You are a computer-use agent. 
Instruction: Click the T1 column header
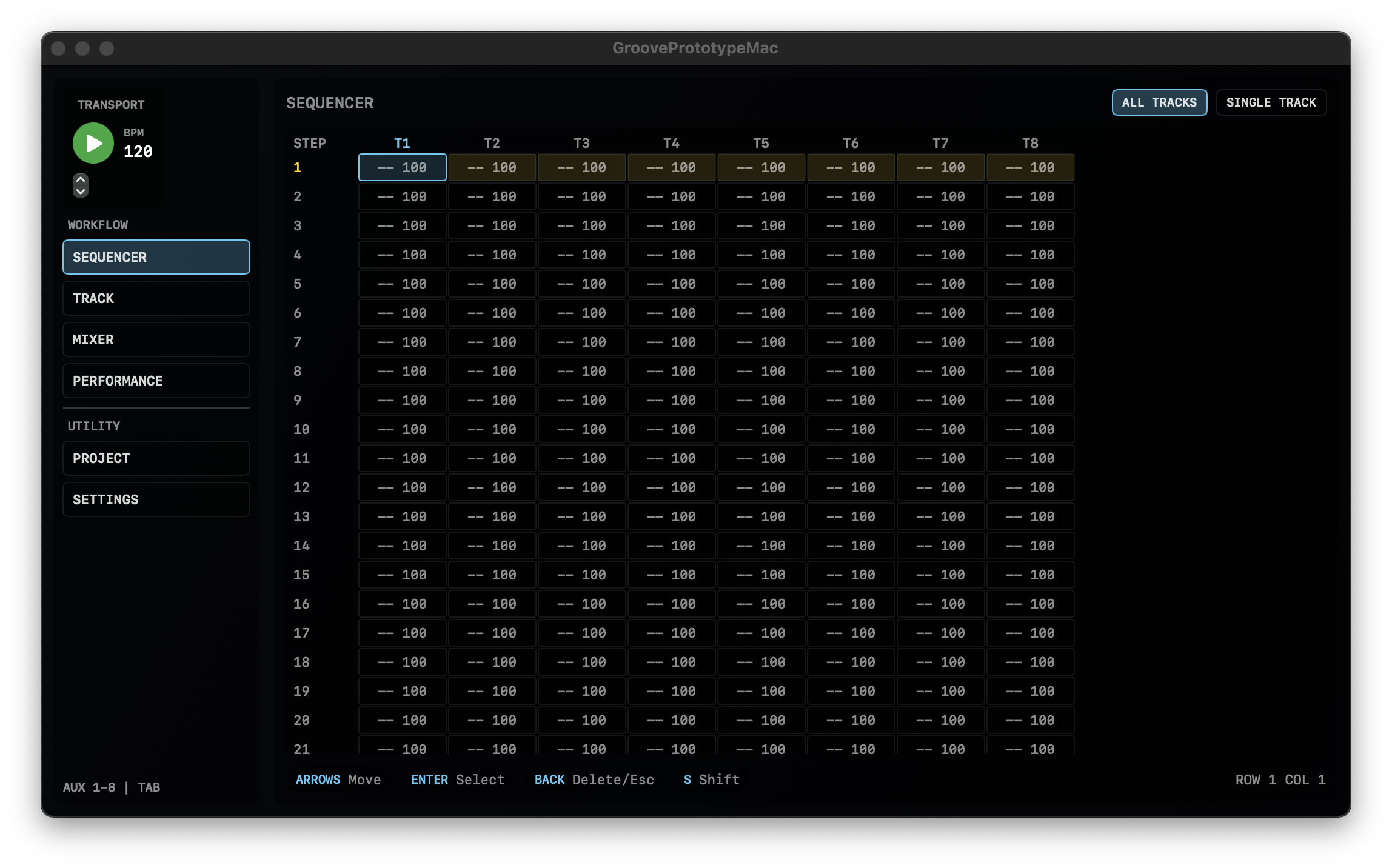[402, 143]
